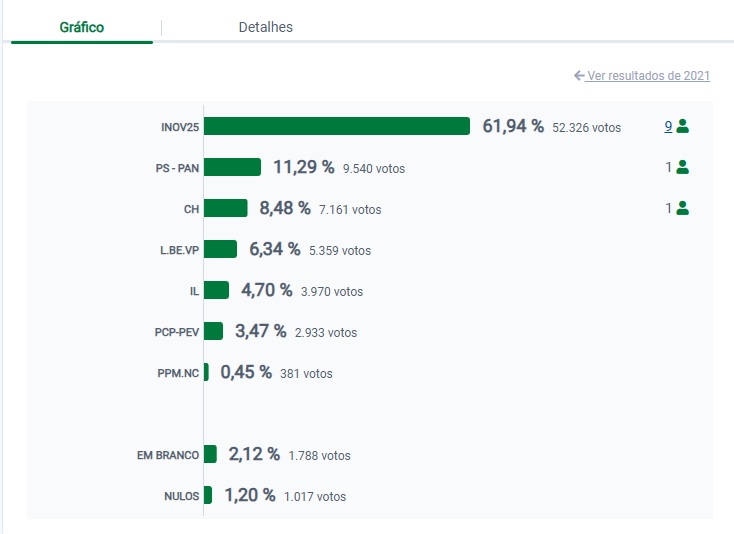Click the L.BE.VP vote bar
This screenshot has width=734, height=534.
(x=220, y=249)
